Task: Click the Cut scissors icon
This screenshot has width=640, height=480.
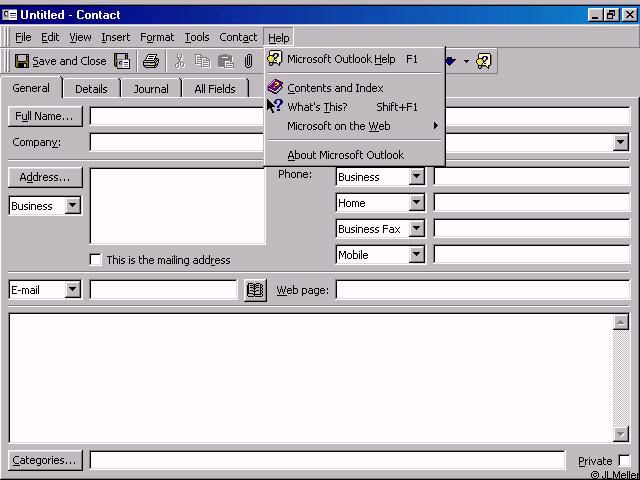Action: click(179, 61)
